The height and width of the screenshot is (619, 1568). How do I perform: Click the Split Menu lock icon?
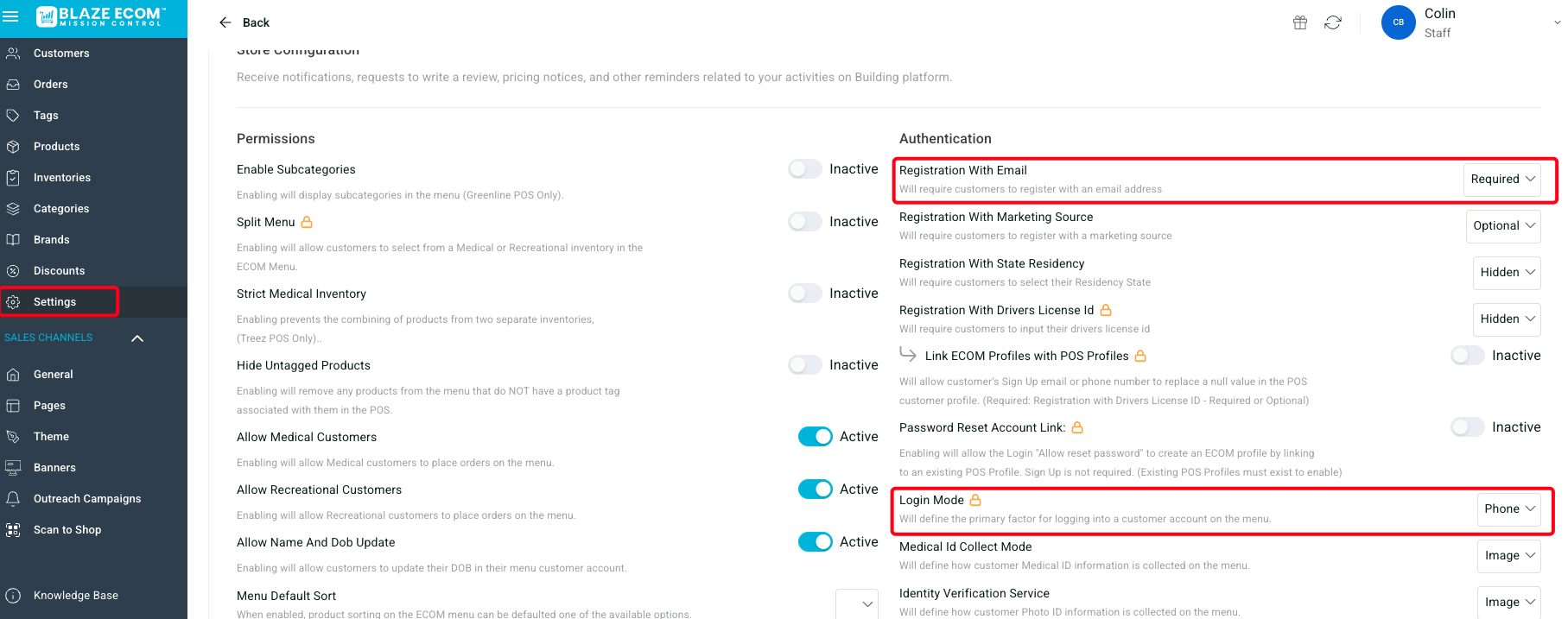click(x=307, y=222)
